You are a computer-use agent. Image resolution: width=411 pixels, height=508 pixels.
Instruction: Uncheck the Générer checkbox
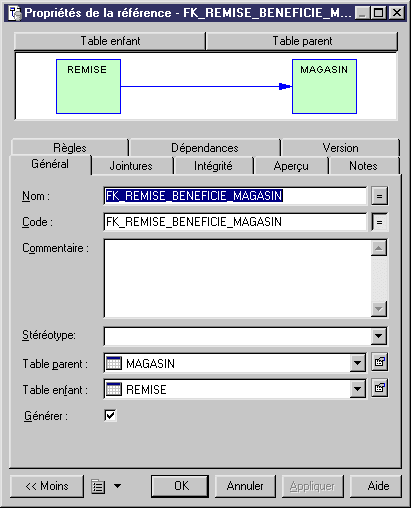coord(110,415)
